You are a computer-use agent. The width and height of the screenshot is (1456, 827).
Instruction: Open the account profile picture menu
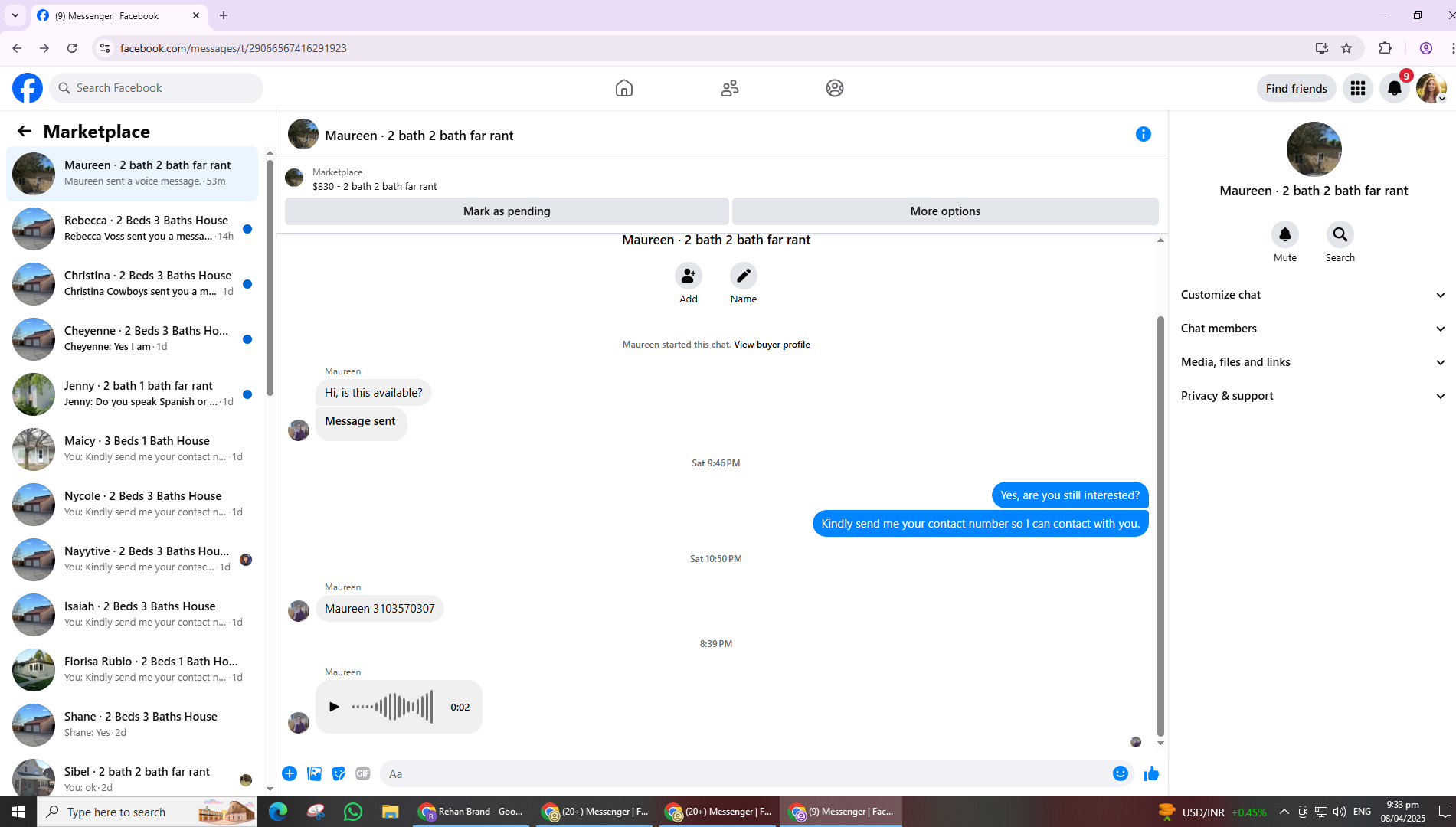pyautogui.click(x=1431, y=88)
